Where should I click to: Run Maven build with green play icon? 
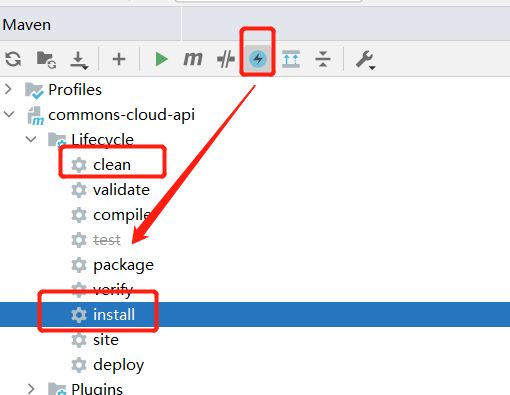pyautogui.click(x=161, y=59)
